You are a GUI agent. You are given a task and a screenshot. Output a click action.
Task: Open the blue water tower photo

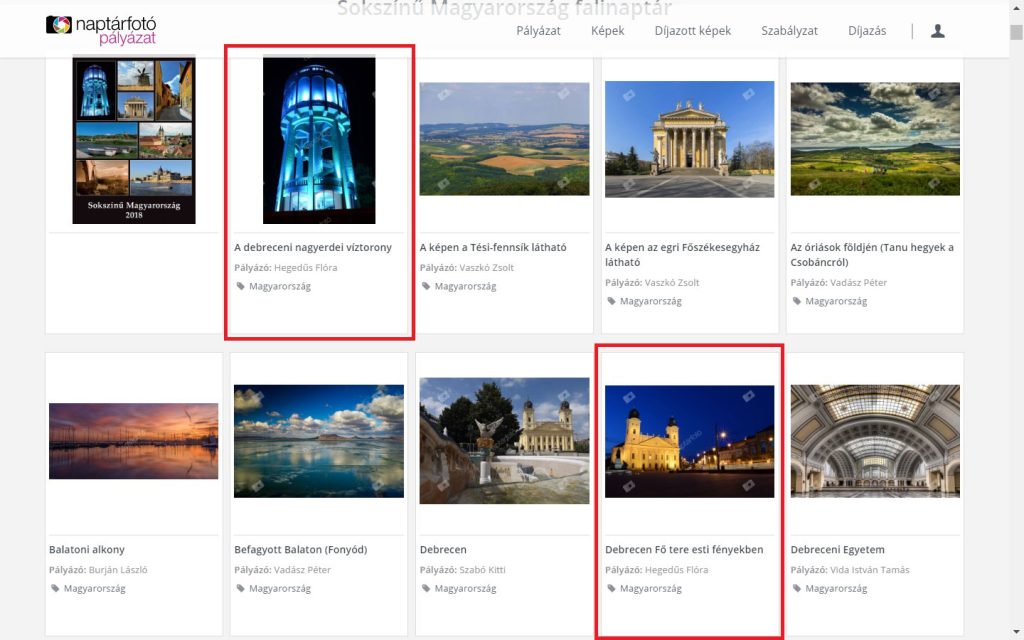tap(319, 140)
